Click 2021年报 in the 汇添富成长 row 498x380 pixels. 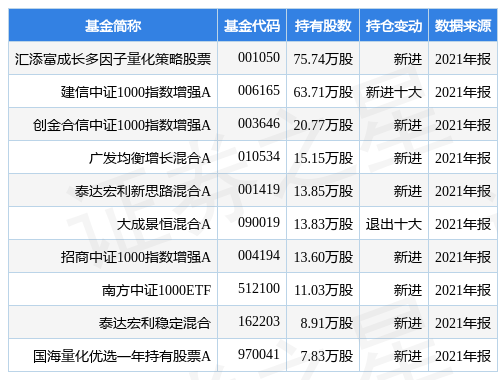(x=463, y=59)
